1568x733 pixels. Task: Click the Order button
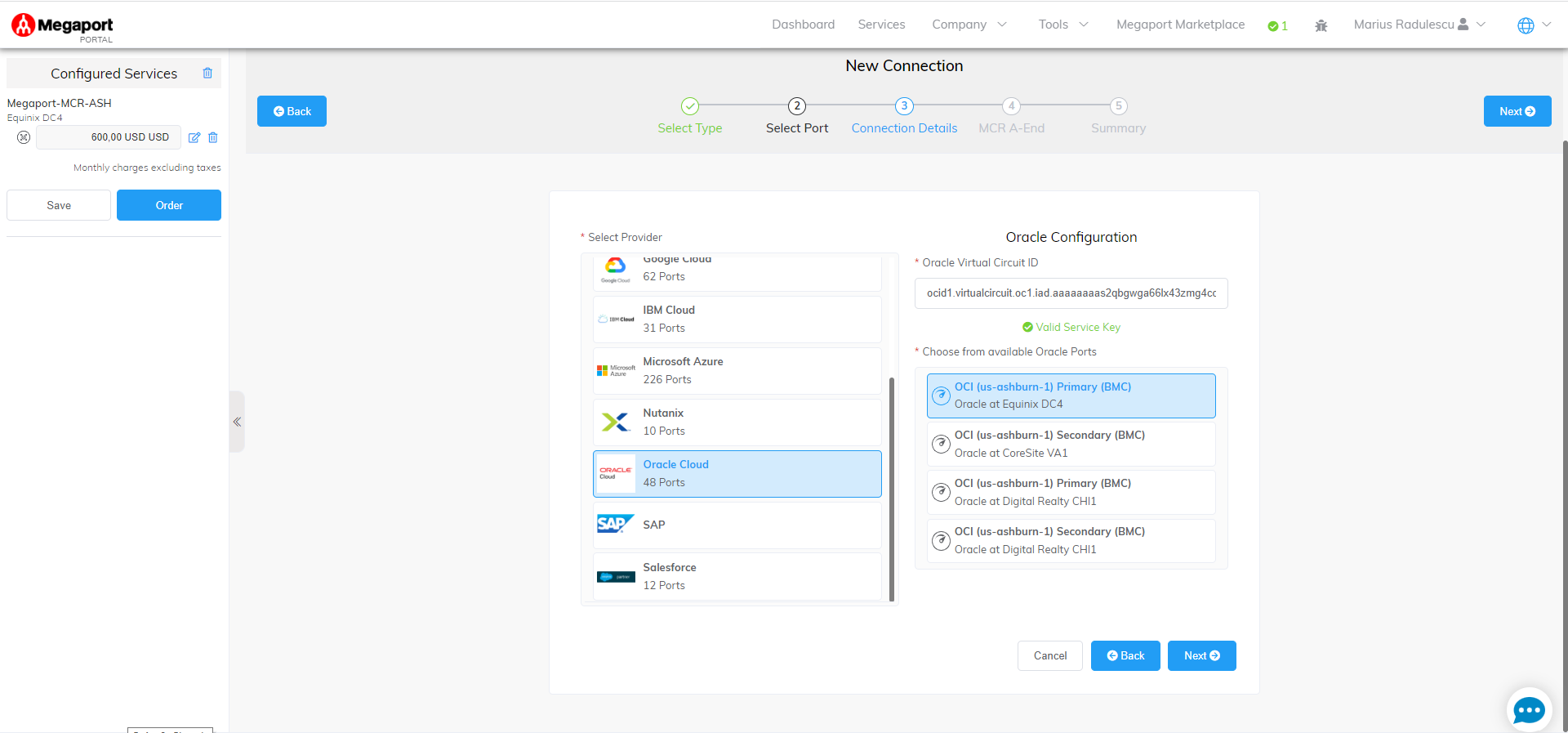(169, 205)
